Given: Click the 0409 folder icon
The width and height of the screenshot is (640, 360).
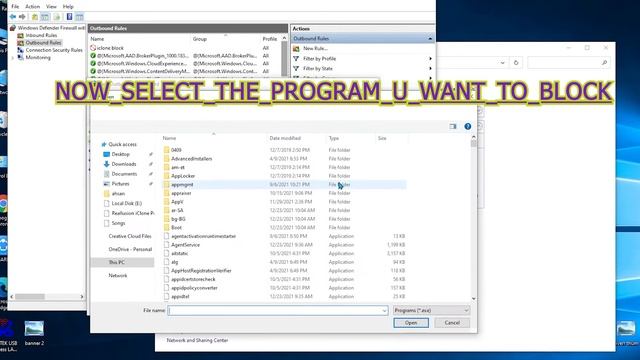Looking at the screenshot, I should coord(167,150).
